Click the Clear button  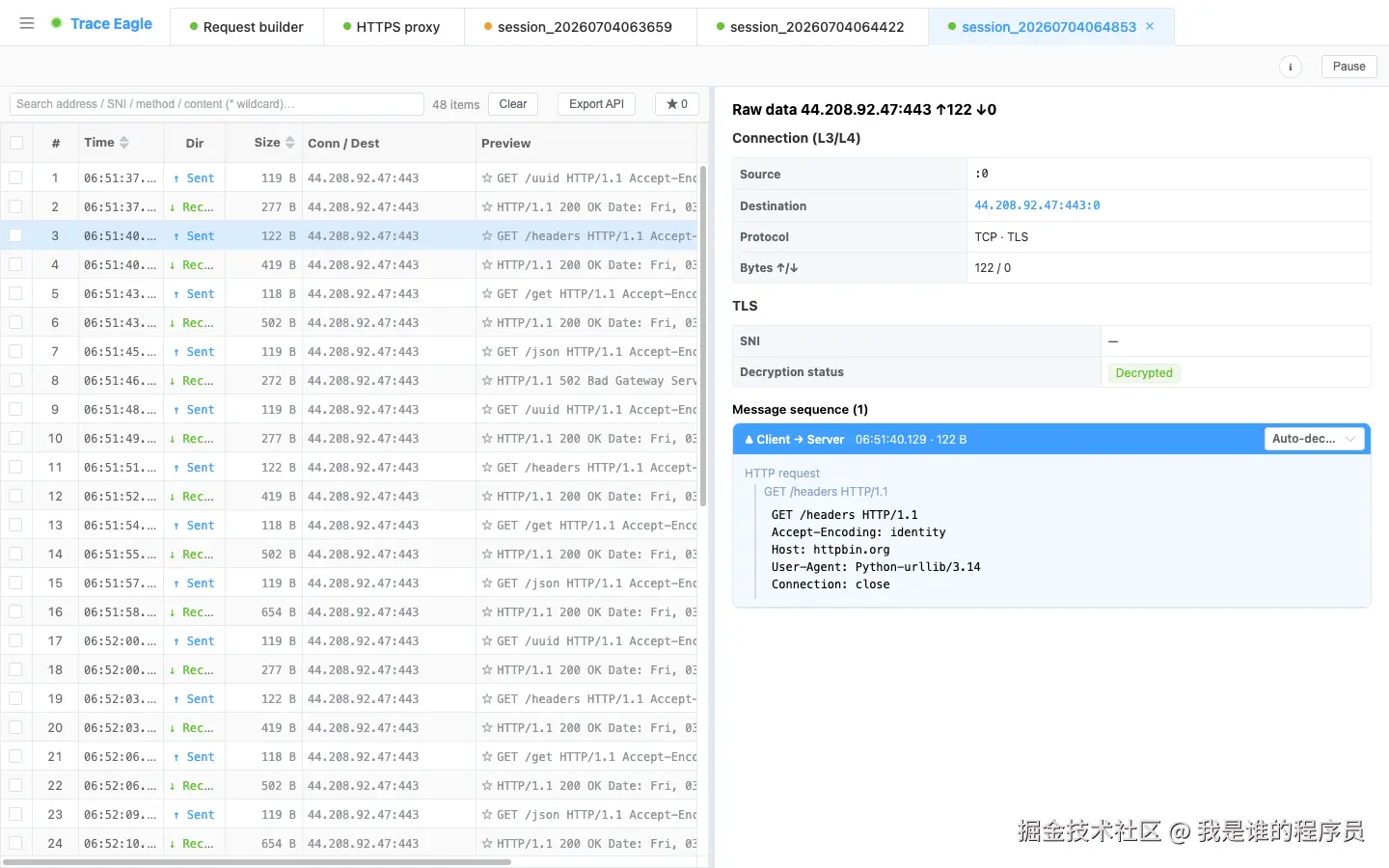click(x=513, y=104)
